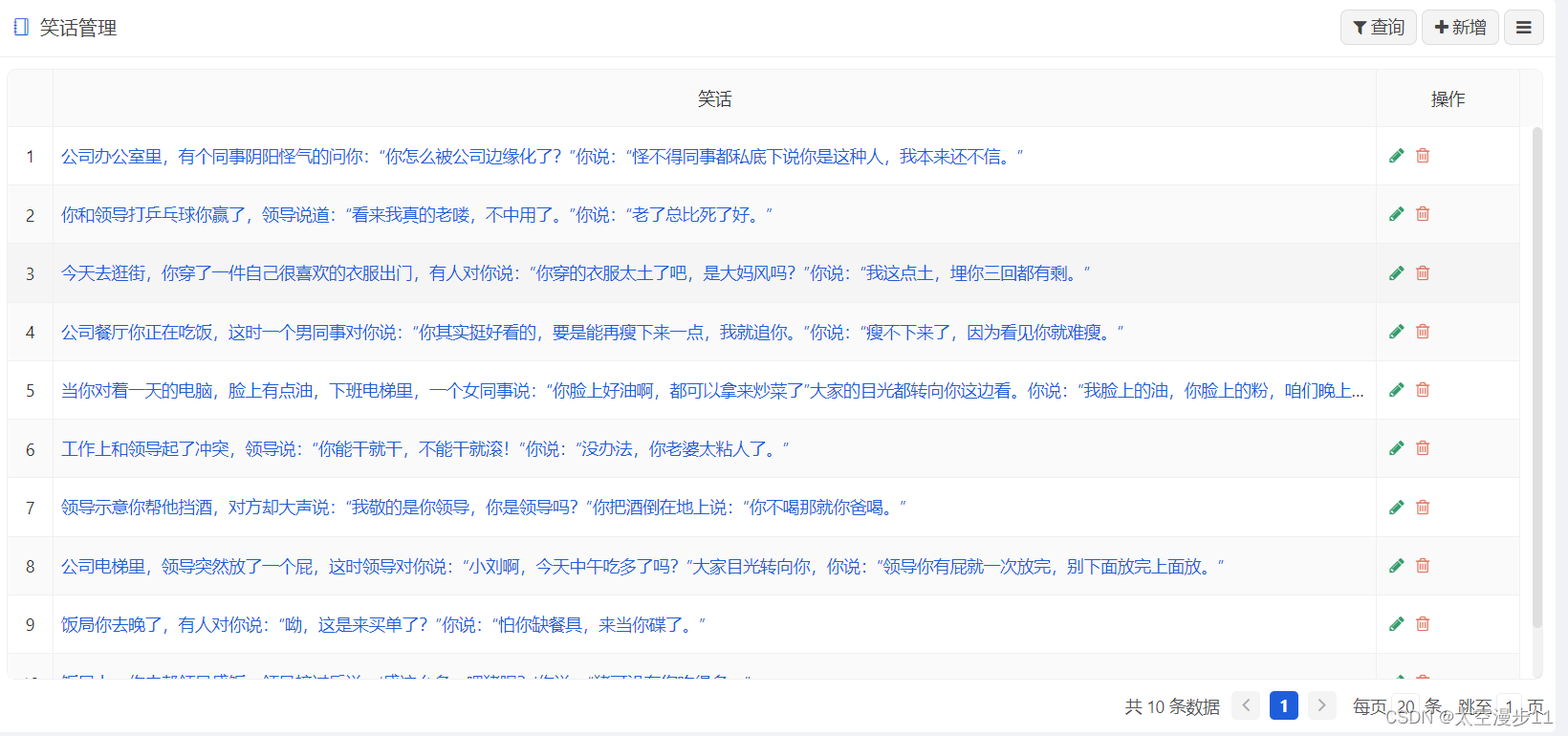1568x736 pixels.
Task: Click the 笑话管理 title text
Action: coord(78,28)
